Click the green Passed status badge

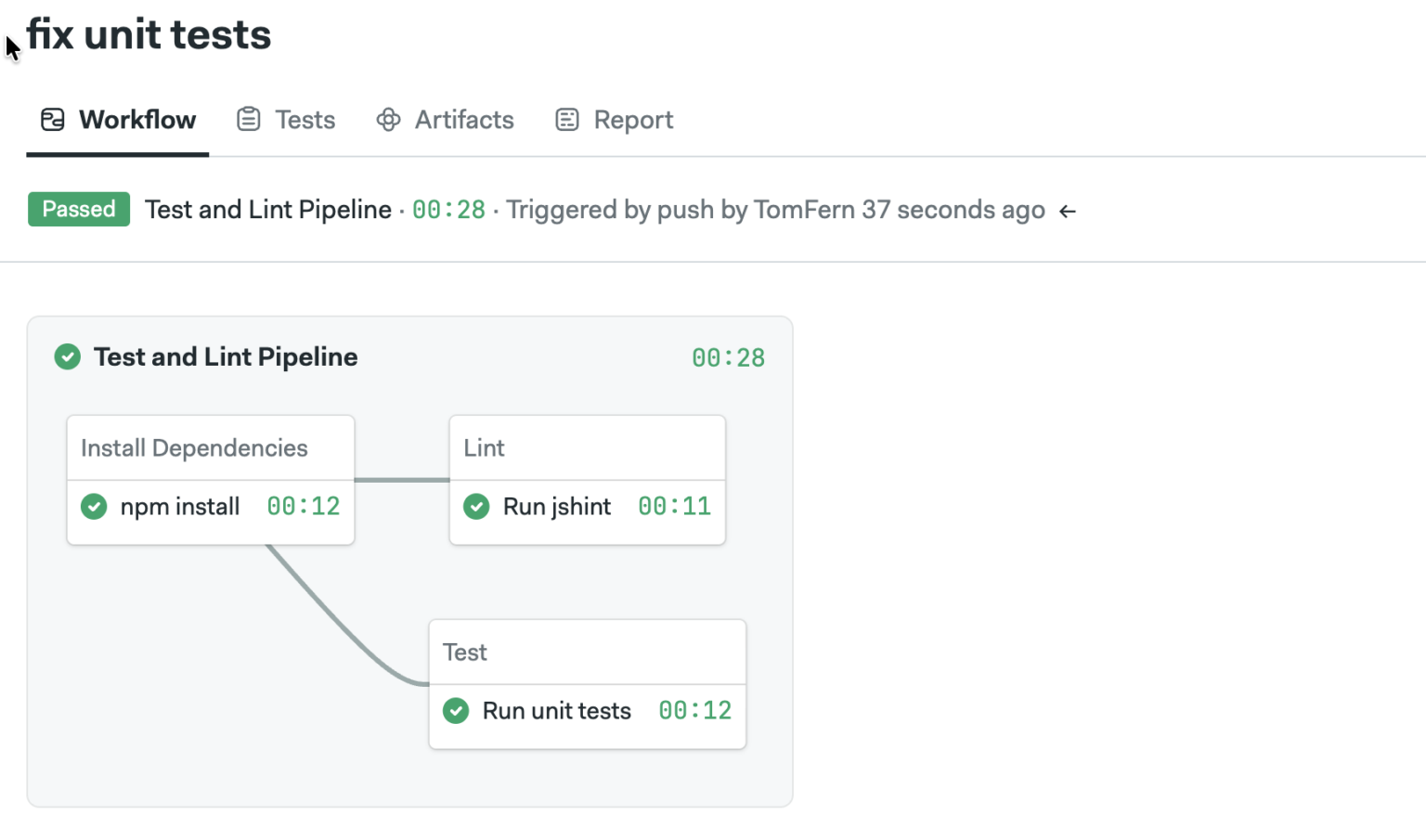79,210
